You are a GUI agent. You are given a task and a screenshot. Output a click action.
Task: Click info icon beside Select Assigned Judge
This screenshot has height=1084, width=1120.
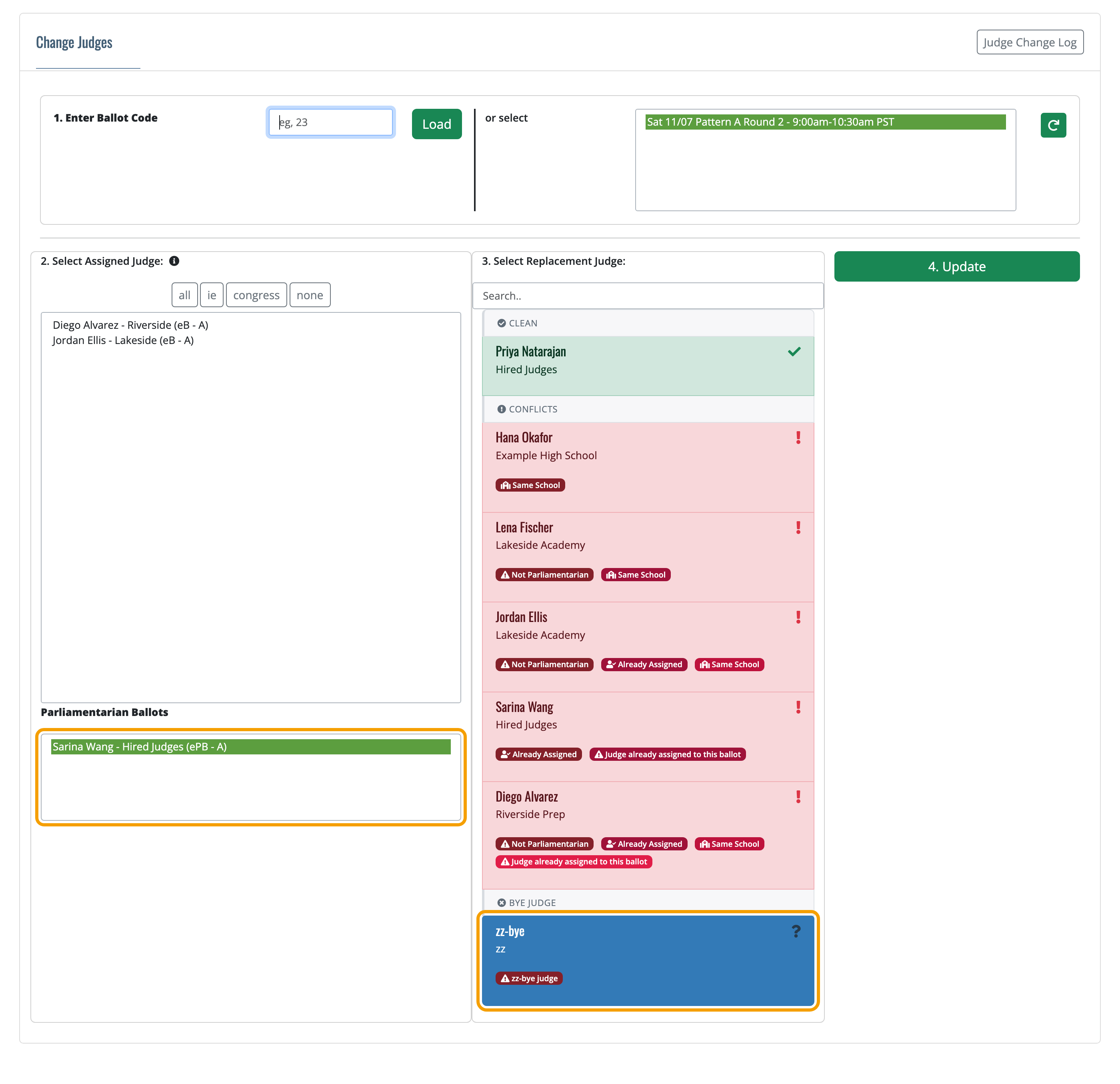coord(174,261)
